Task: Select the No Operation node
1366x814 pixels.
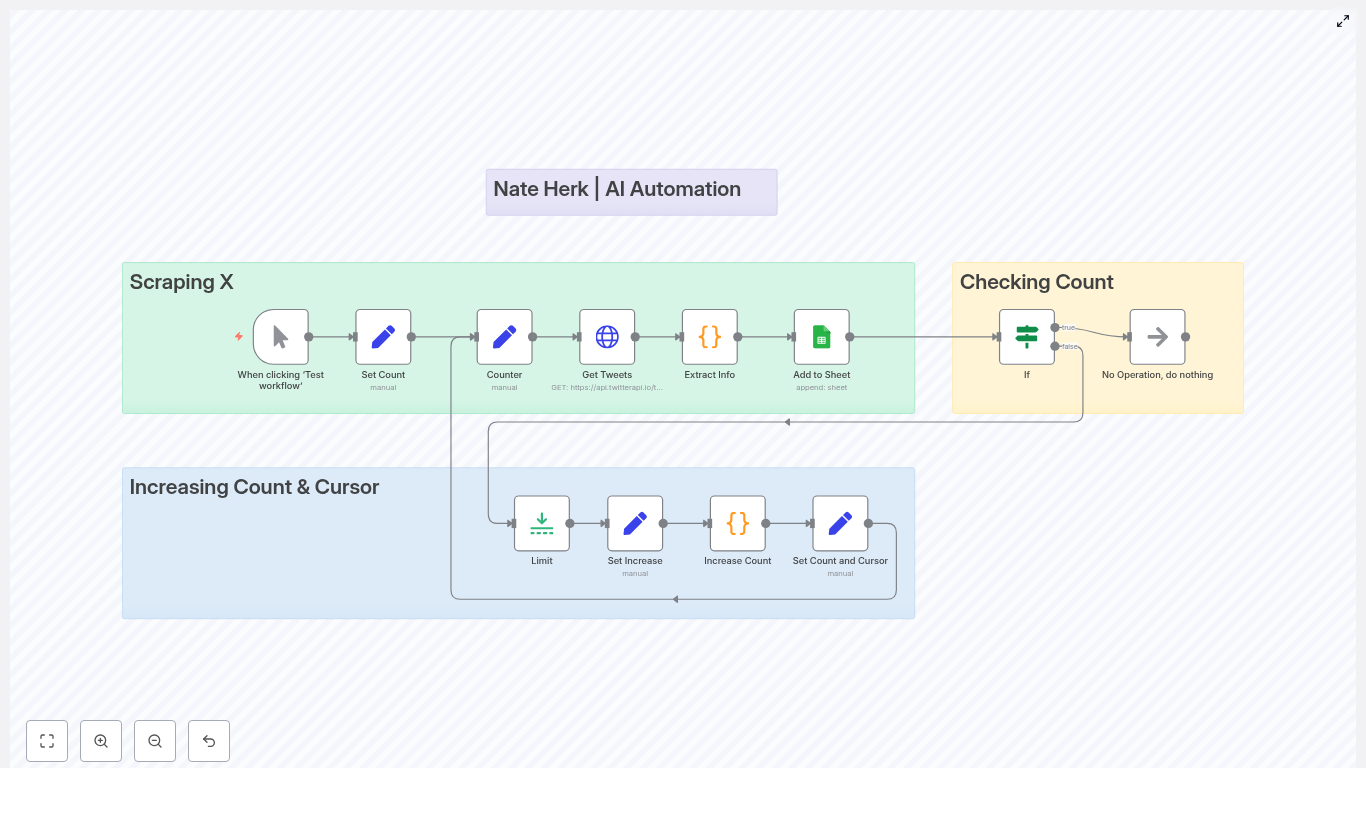Action: (1157, 337)
